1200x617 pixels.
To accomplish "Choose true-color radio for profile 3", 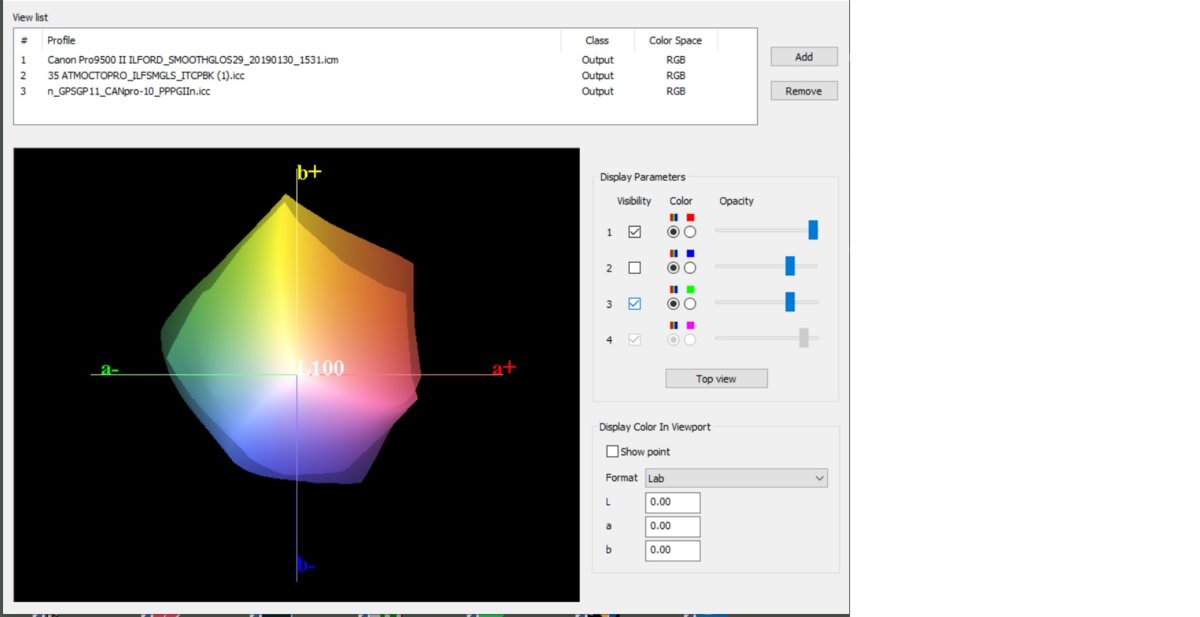I will pyautogui.click(x=673, y=304).
